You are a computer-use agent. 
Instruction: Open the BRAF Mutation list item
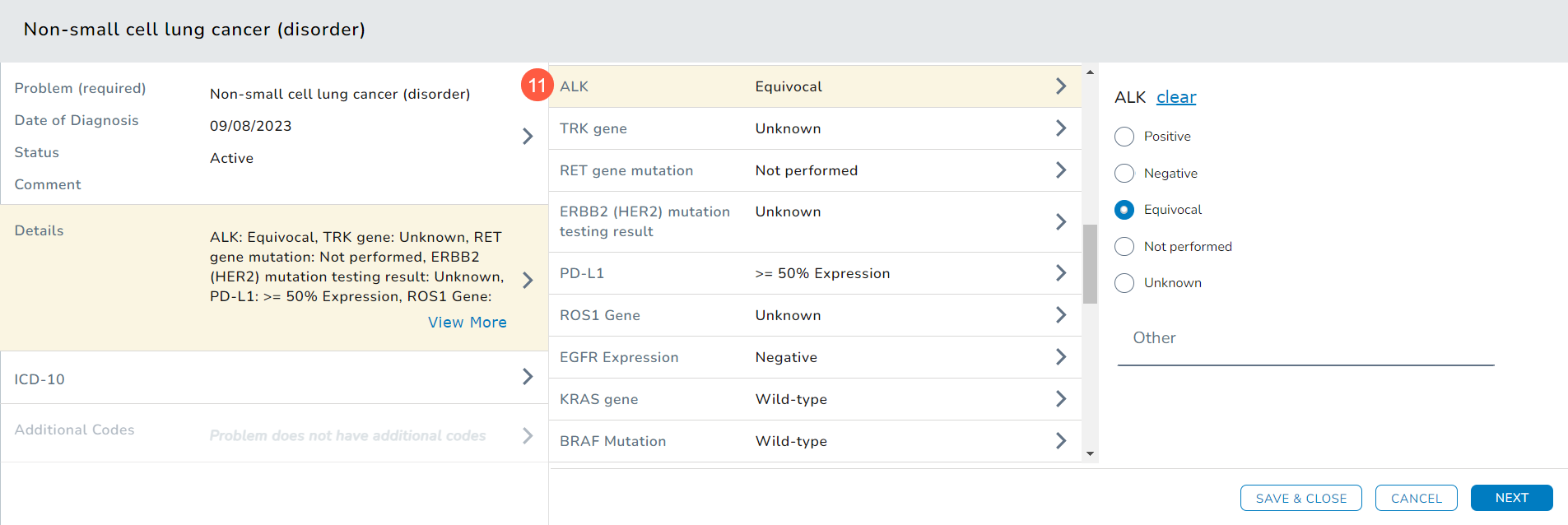tap(815, 441)
